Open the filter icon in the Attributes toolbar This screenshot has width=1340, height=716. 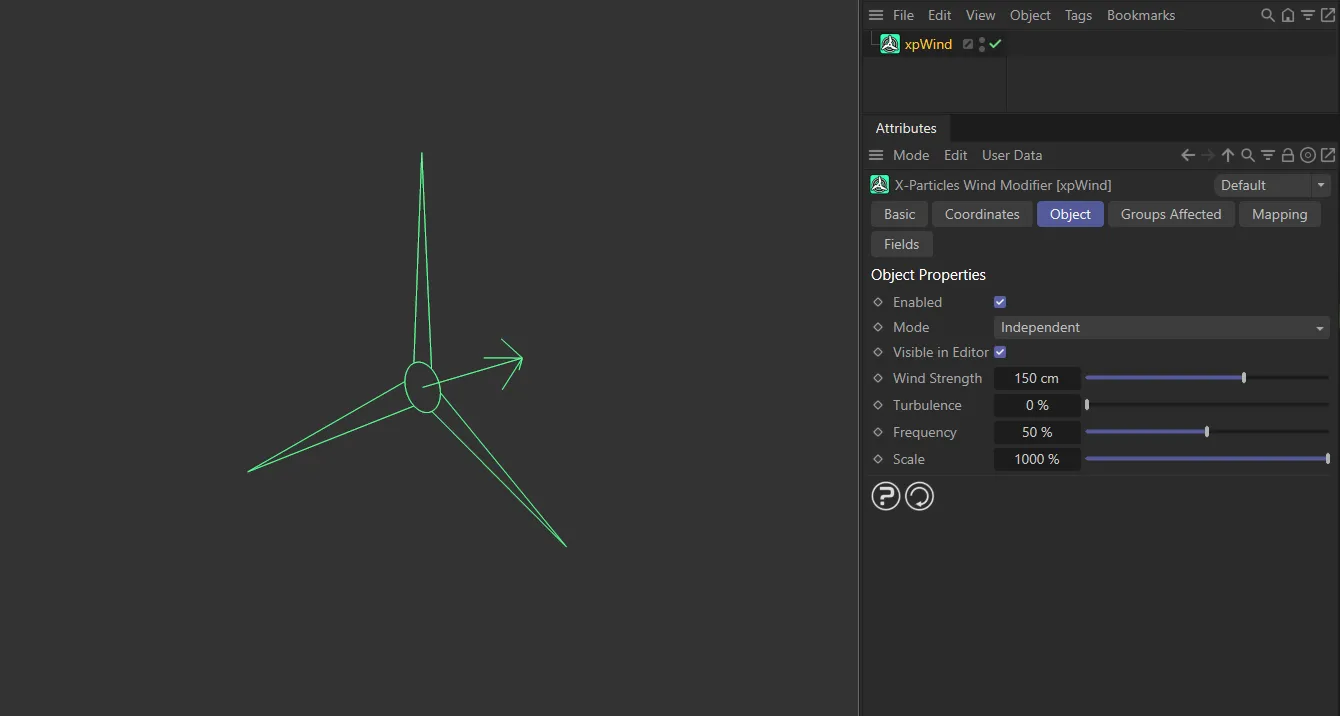[x=1268, y=155]
